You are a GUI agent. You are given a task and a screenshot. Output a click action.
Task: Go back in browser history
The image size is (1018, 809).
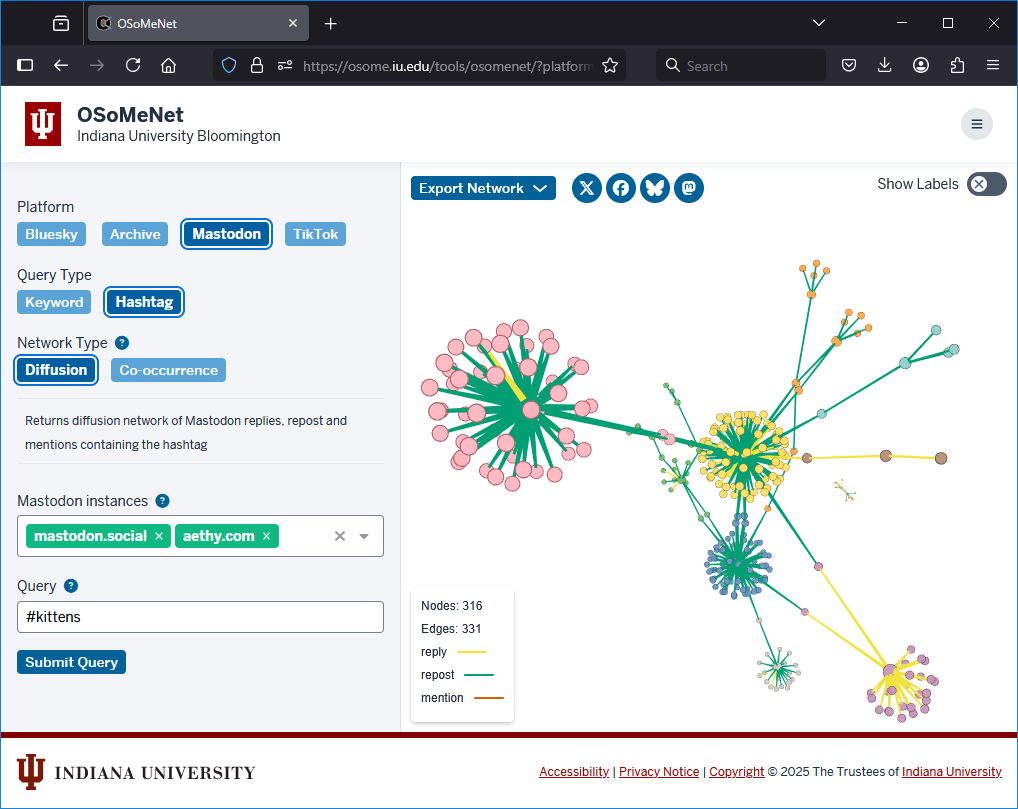61,65
